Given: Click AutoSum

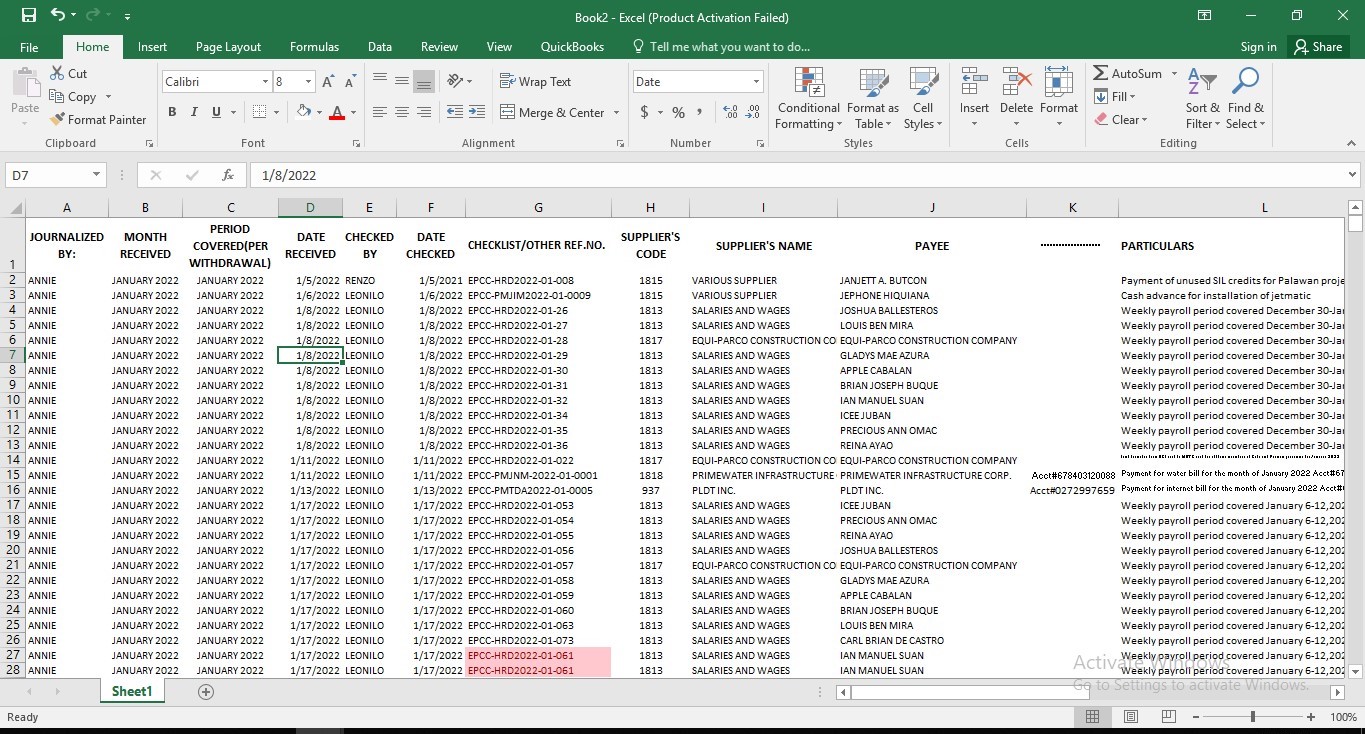Looking at the screenshot, I should pos(1127,74).
